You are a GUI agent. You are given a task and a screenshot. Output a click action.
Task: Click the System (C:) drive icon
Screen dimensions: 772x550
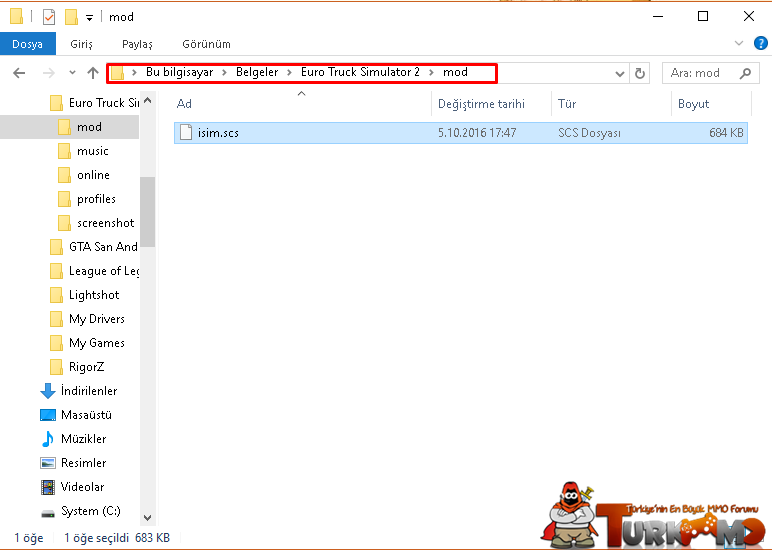(x=48, y=513)
